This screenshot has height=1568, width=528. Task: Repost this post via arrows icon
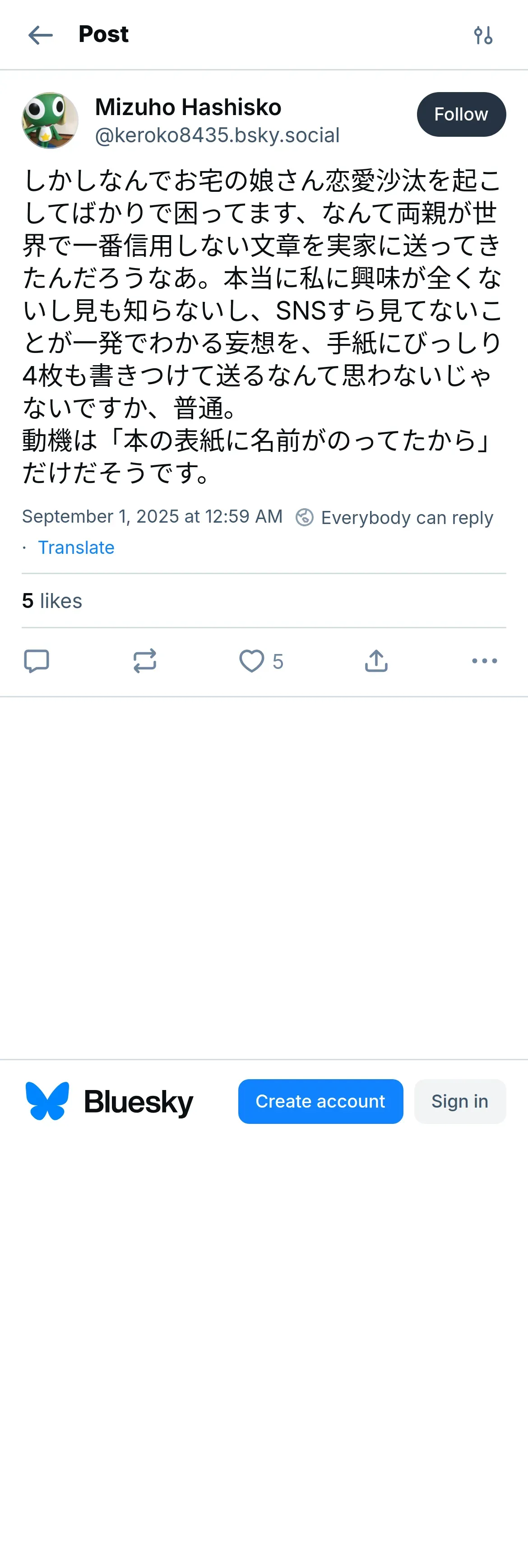[x=145, y=660]
